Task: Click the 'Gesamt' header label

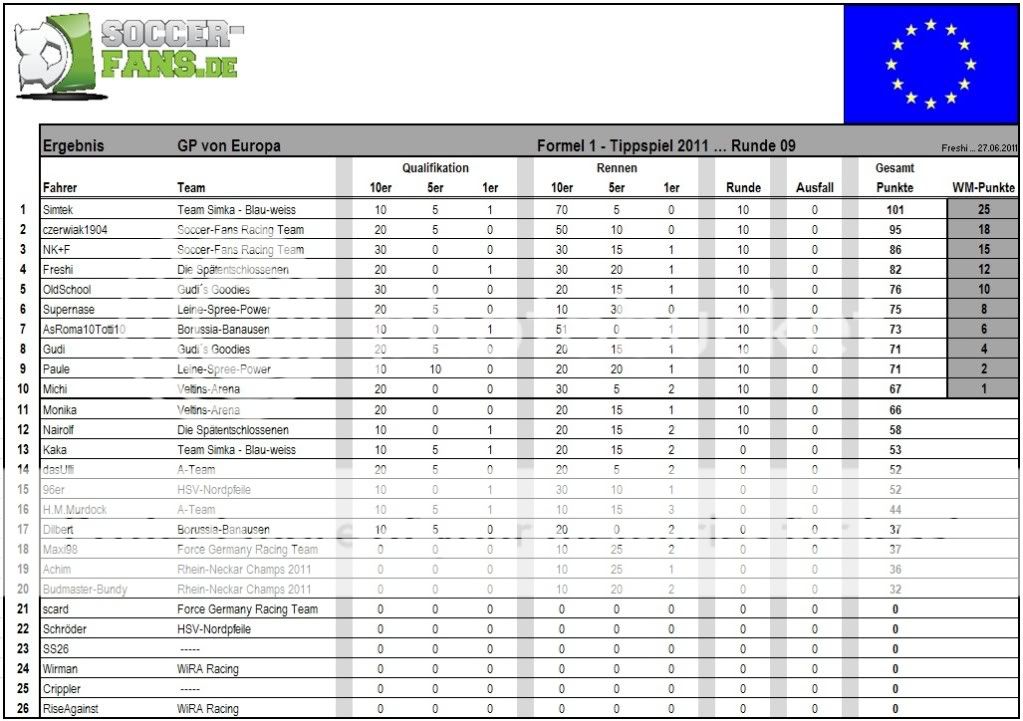Action: (x=894, y=168)
